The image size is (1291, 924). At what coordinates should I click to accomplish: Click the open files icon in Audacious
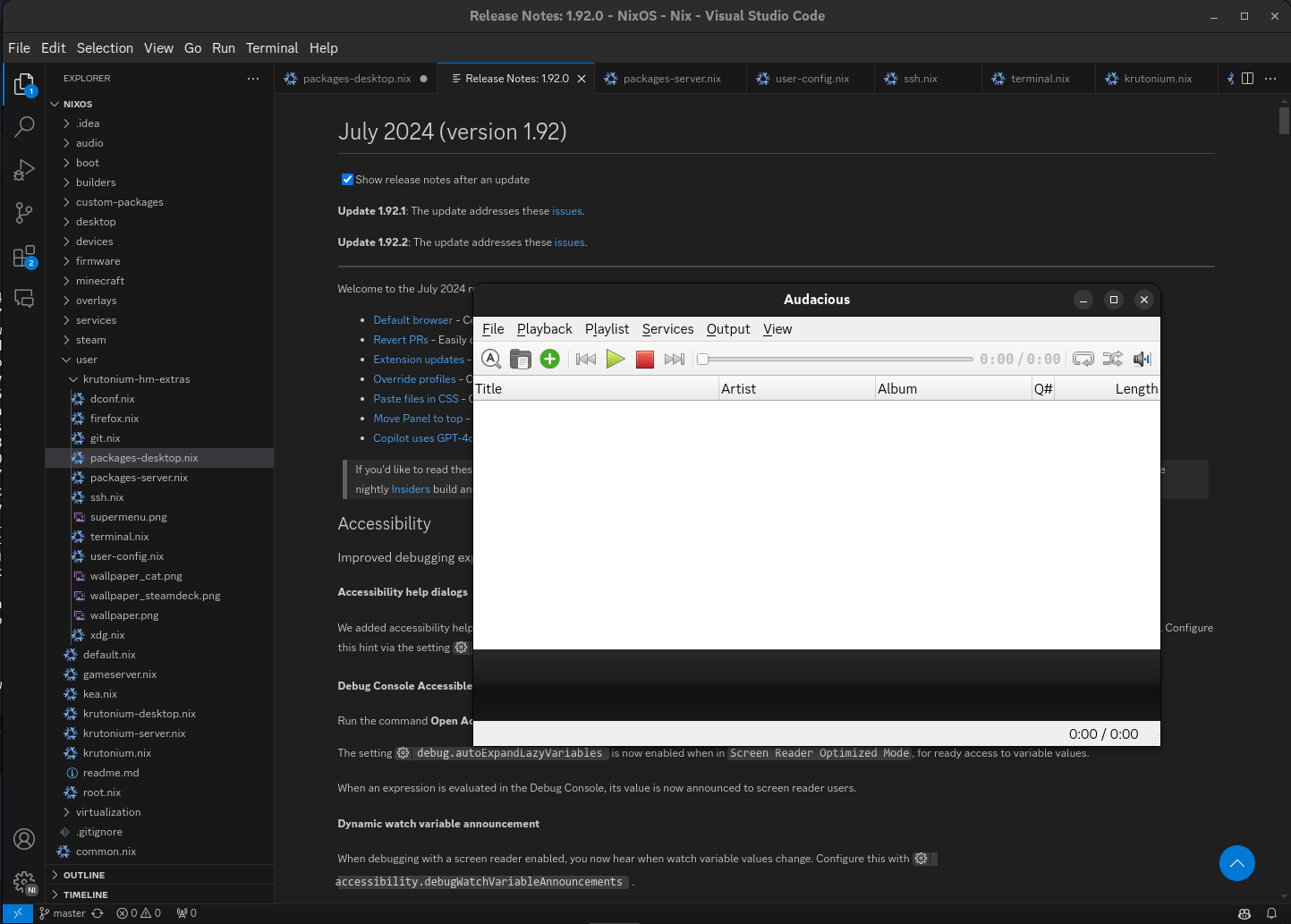point(521,359)
